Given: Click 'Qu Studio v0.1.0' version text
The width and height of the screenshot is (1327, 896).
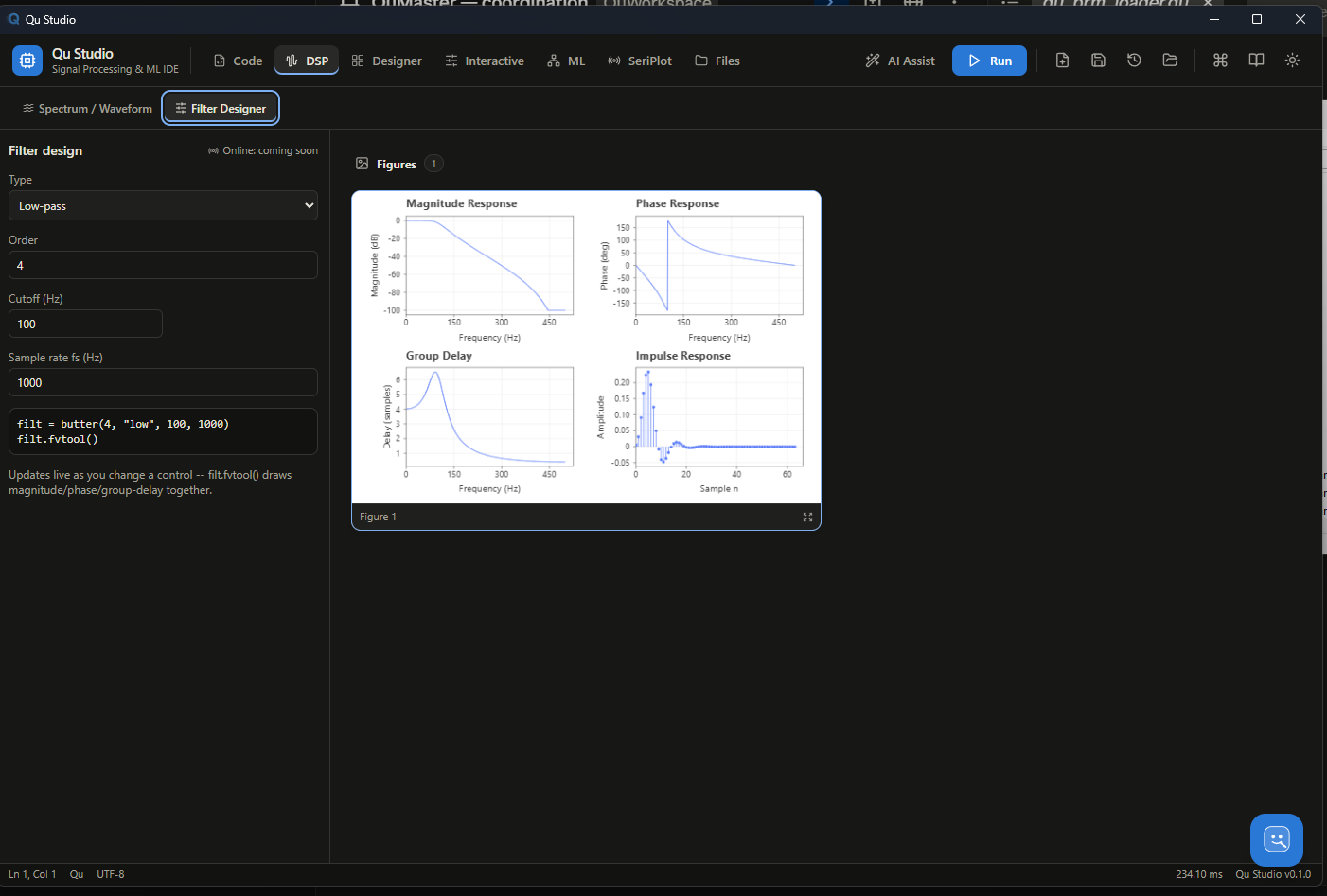Looking at the screenshot, I should pos(1273,874).
